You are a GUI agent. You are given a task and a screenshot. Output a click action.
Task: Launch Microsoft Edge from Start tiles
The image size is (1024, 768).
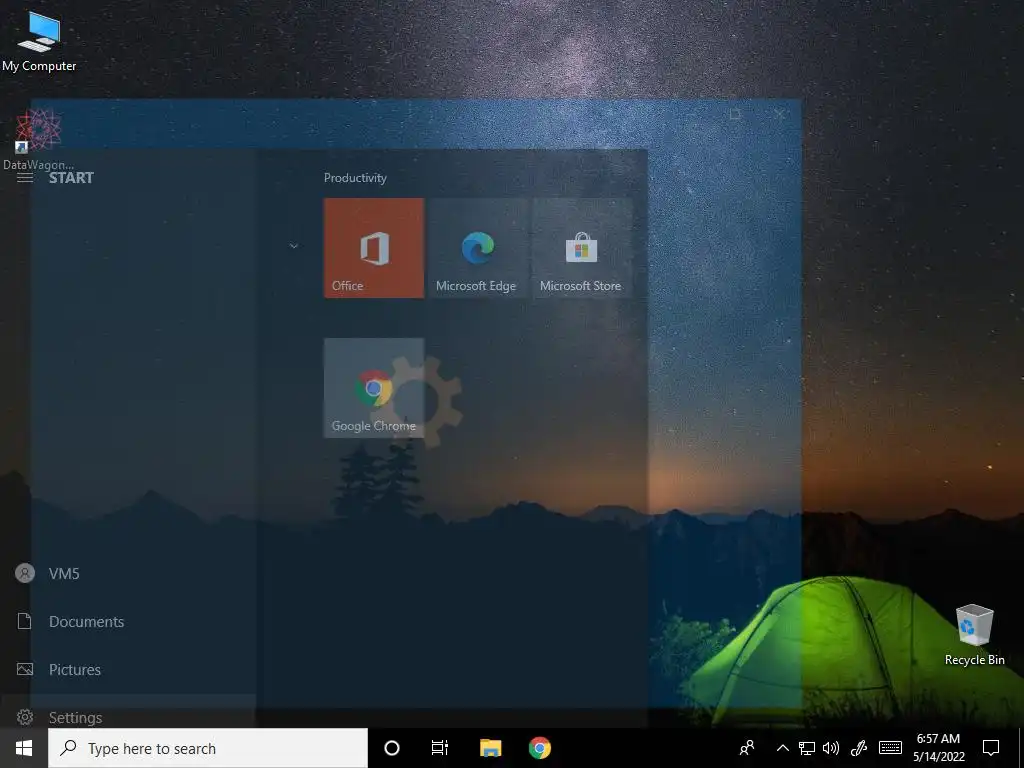point(477,248)
